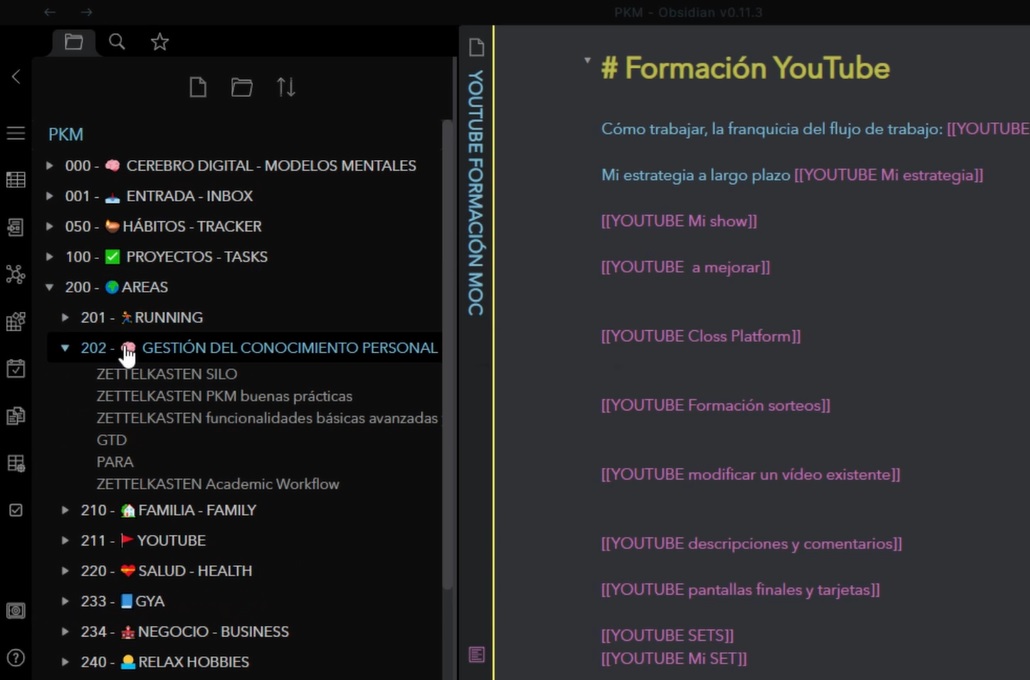
Task: Fold the Formación YouTube heading
Action: click(587, 60)
